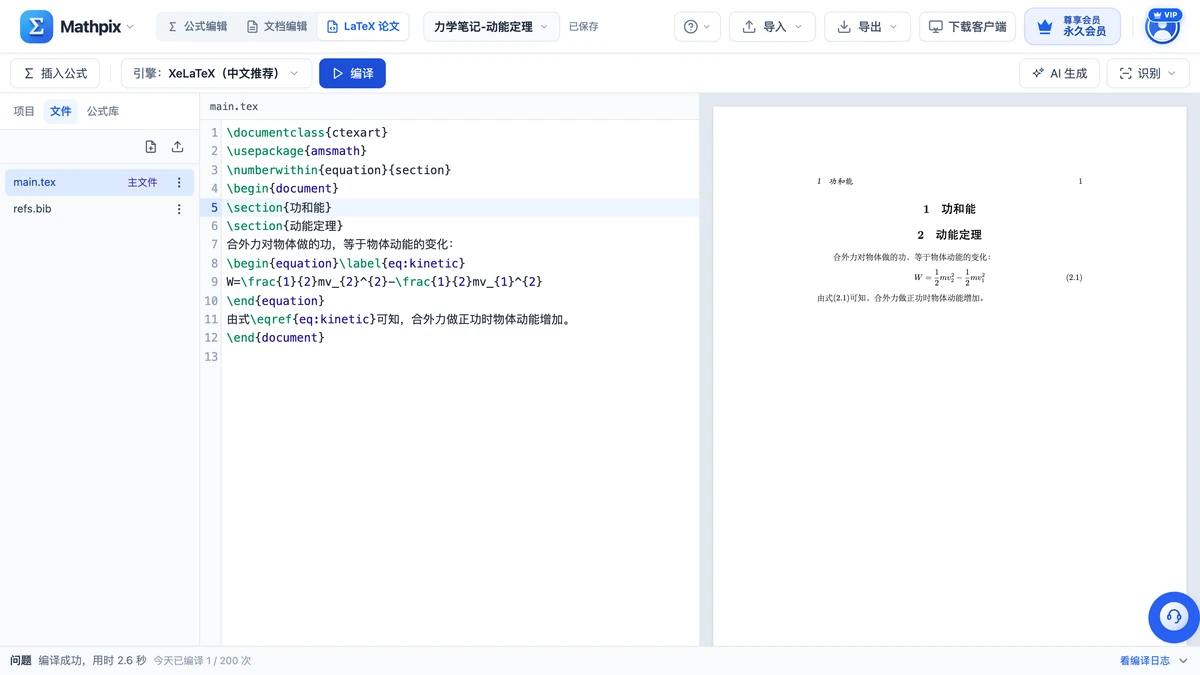
Task: Click the \numberwithin{equation}{section} line
Action: coord(339,170)
